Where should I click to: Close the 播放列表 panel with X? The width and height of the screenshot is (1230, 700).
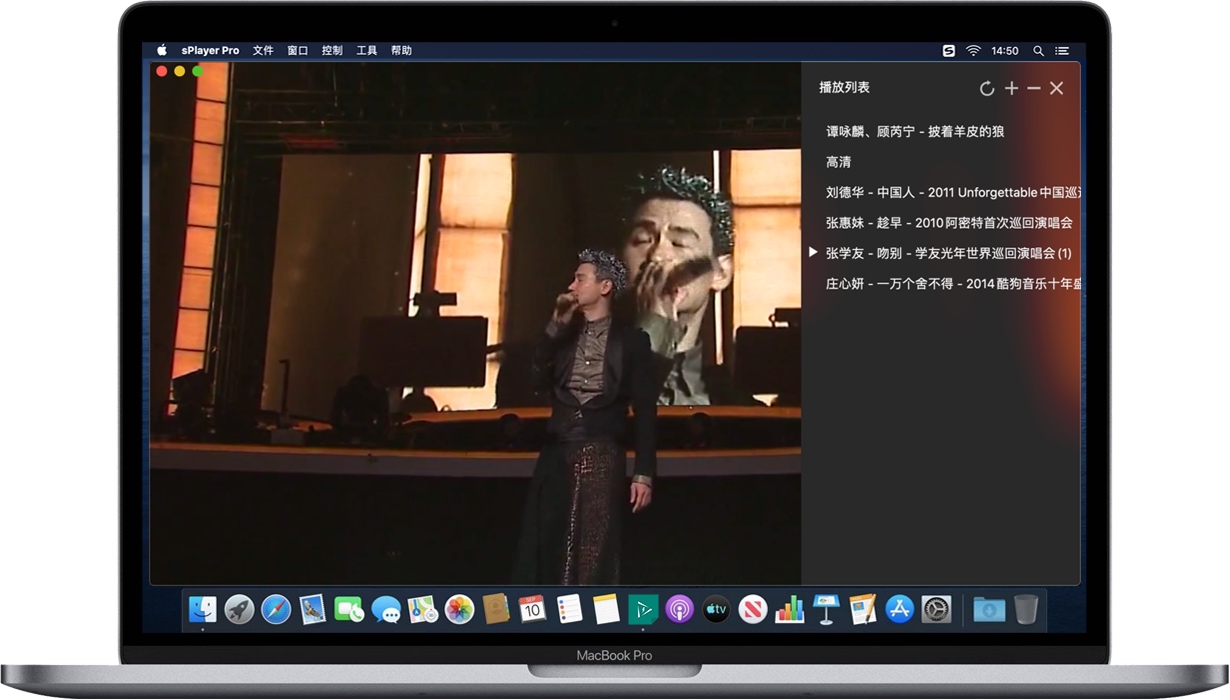point(1057,89)
